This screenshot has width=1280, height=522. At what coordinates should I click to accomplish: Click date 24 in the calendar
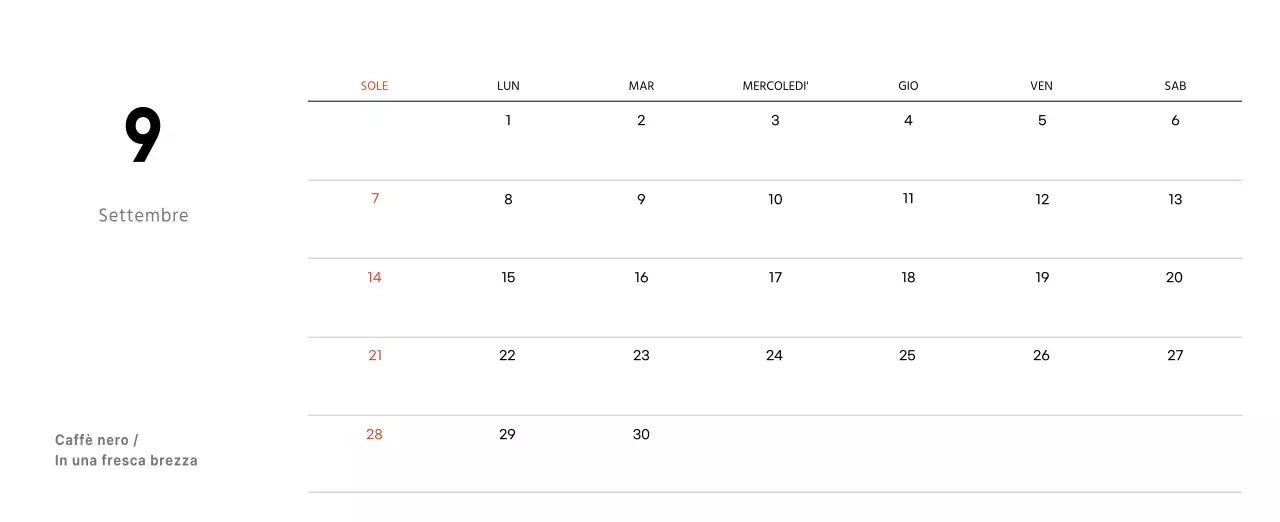click(x=774, y=355)
